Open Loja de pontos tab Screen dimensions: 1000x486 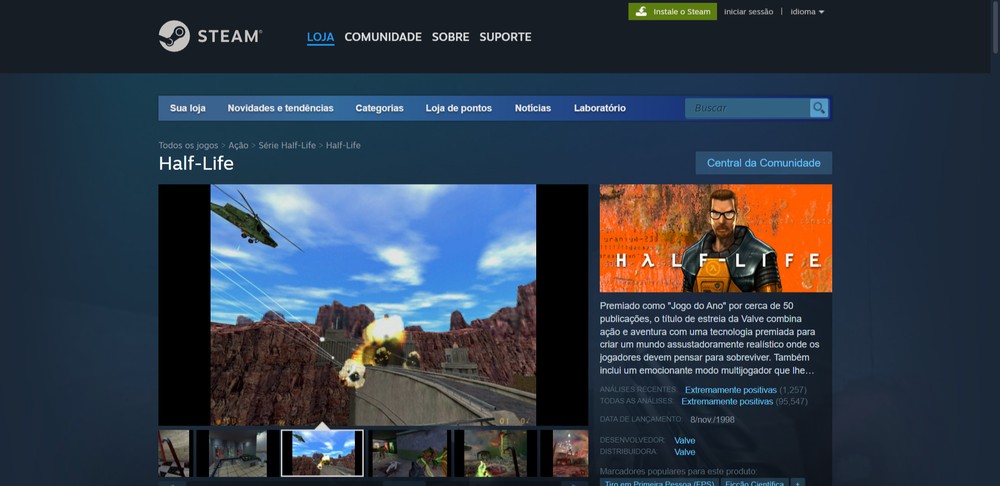pyautogui.click(x=459, y=108)
